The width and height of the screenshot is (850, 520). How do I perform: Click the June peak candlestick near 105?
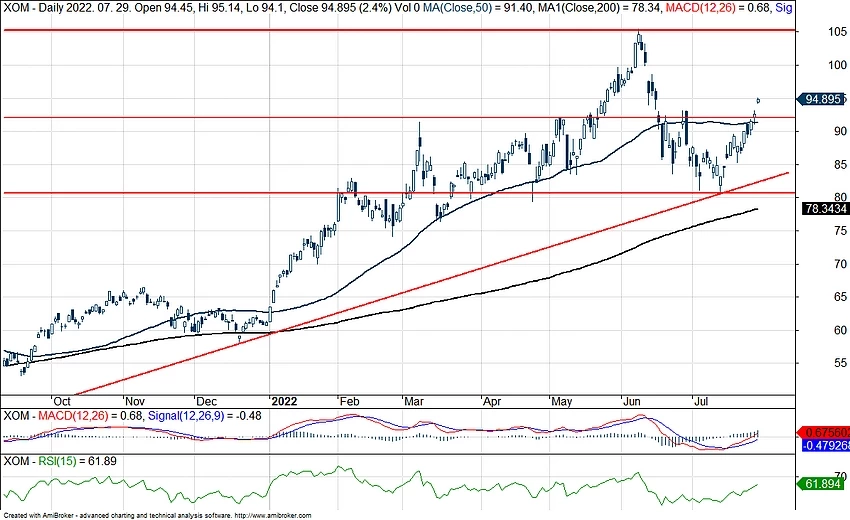click(x=639, y=38)
